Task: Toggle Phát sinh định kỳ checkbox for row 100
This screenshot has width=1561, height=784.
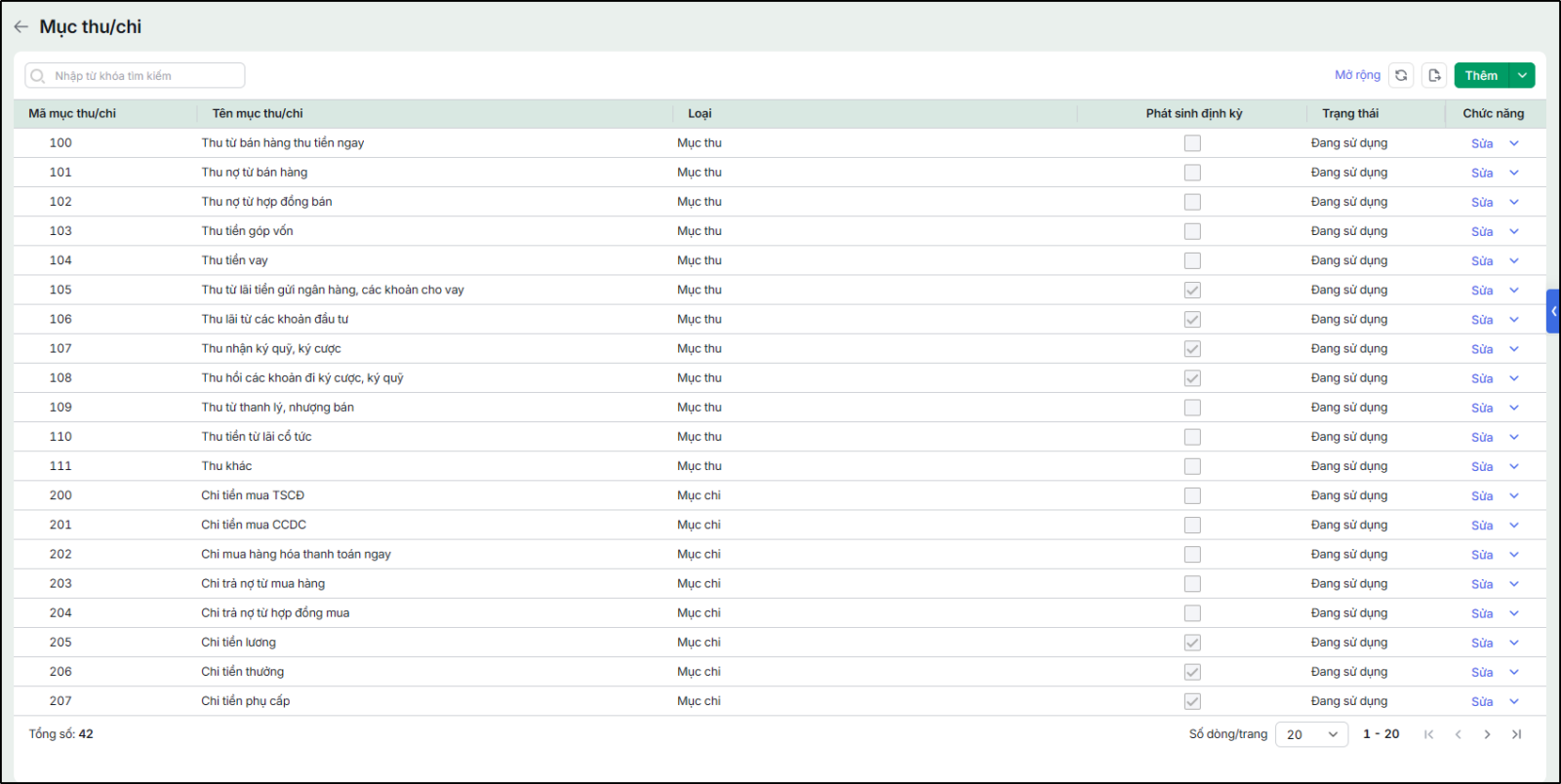Action: pos(1192,143)
